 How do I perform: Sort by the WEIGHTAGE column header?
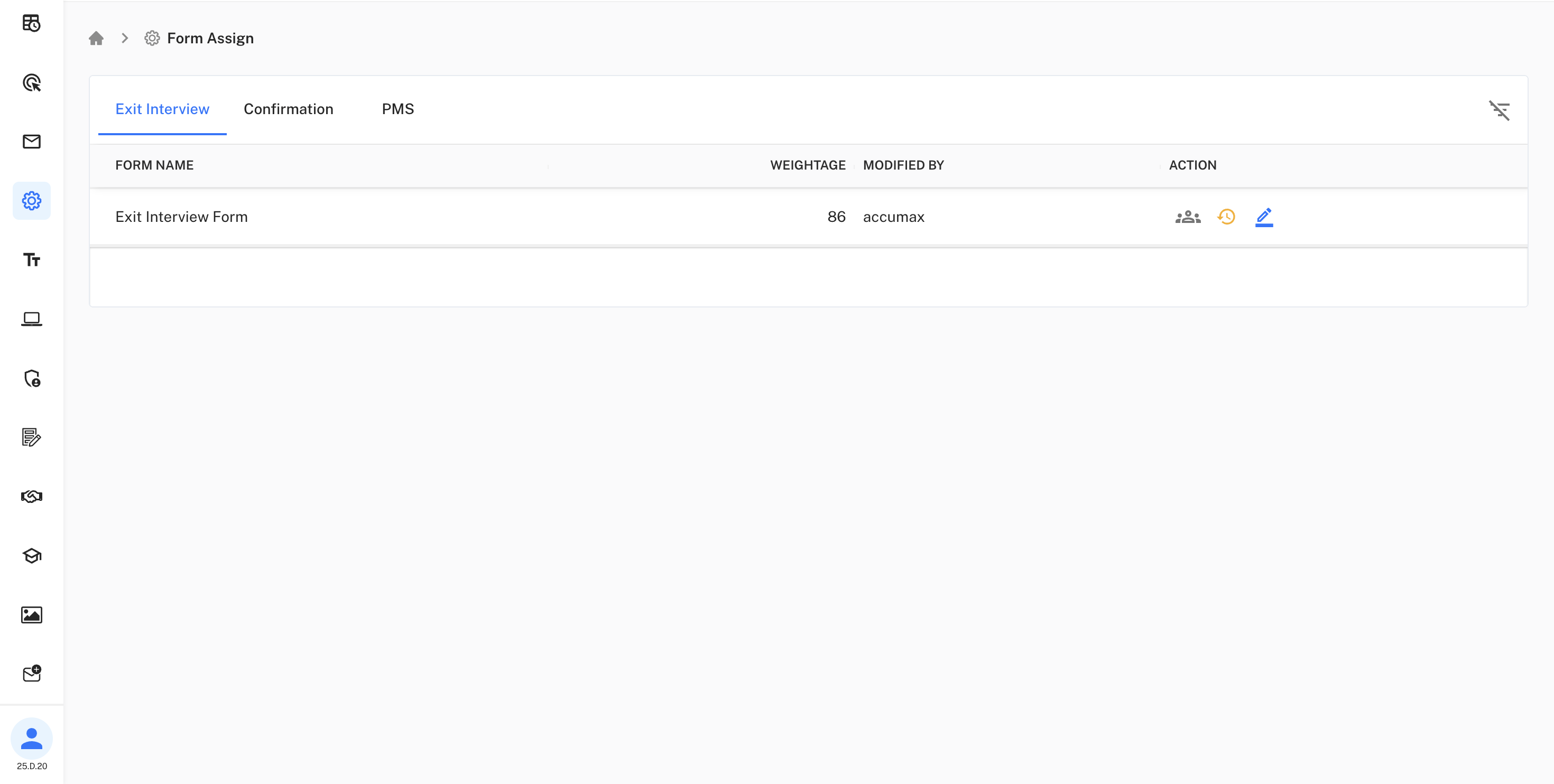click(808, 165)
